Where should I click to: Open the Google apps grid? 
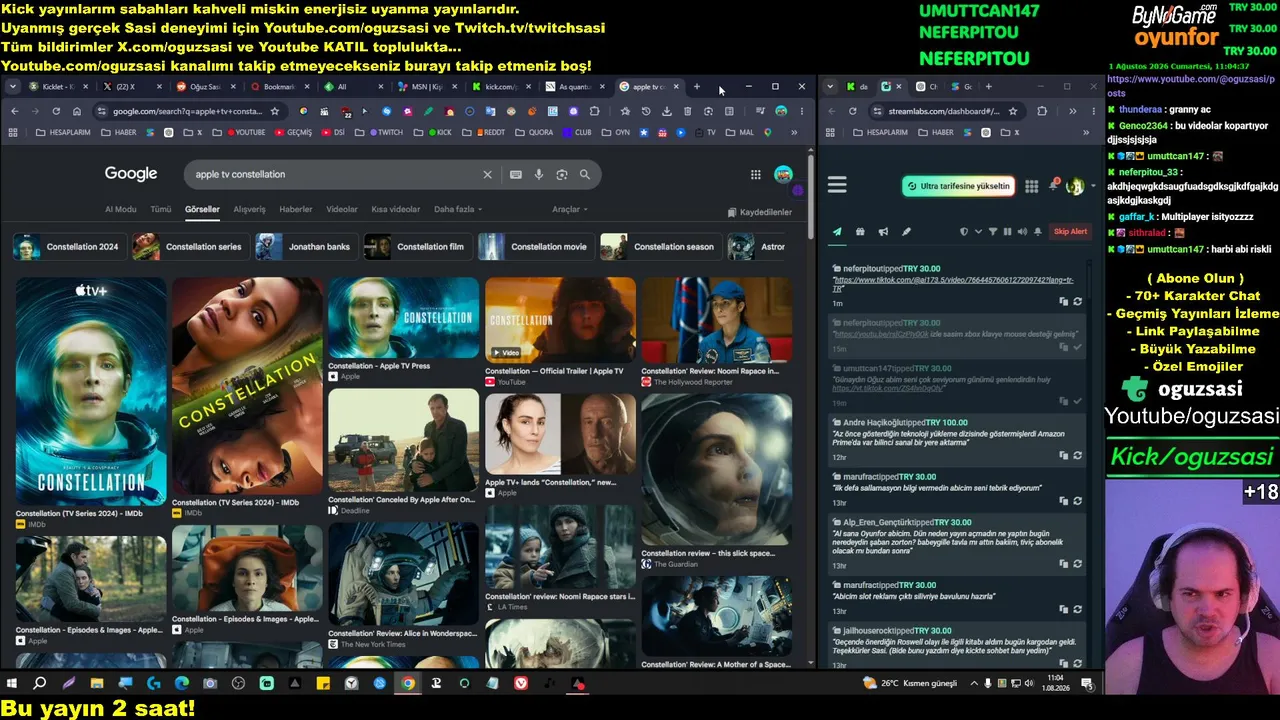pos(756,174)
